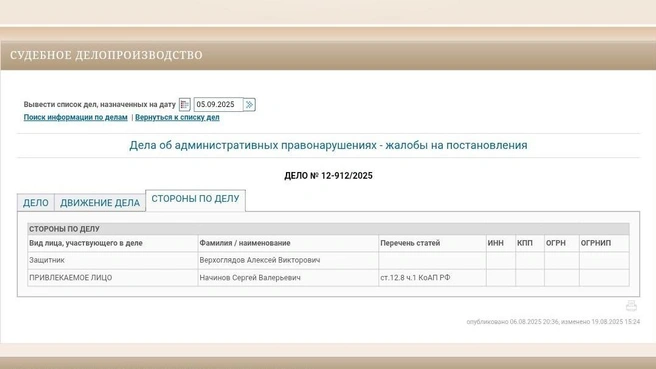Viewport: 656px width, 369px height.
Task: Click the 'СУДЕБНОЕ ДЕЛОПРОИЗВОДСТВО' header title
Action: pyautogui.click(x=106, y=55)
